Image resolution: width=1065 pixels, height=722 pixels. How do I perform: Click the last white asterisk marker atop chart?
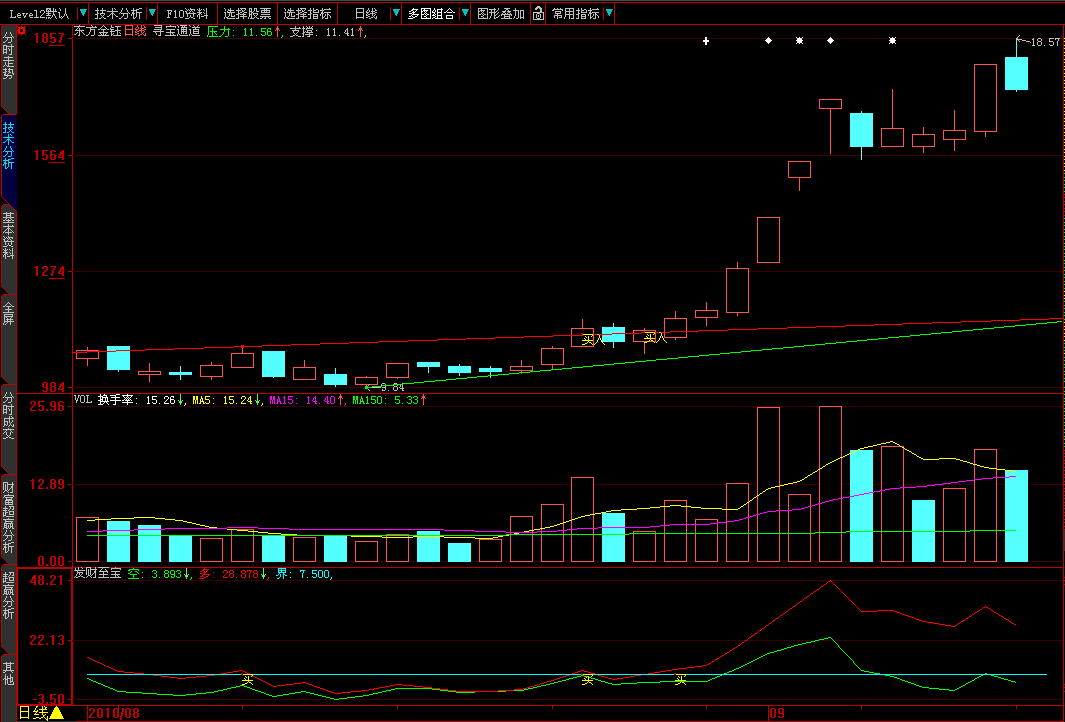pos(892,41)
